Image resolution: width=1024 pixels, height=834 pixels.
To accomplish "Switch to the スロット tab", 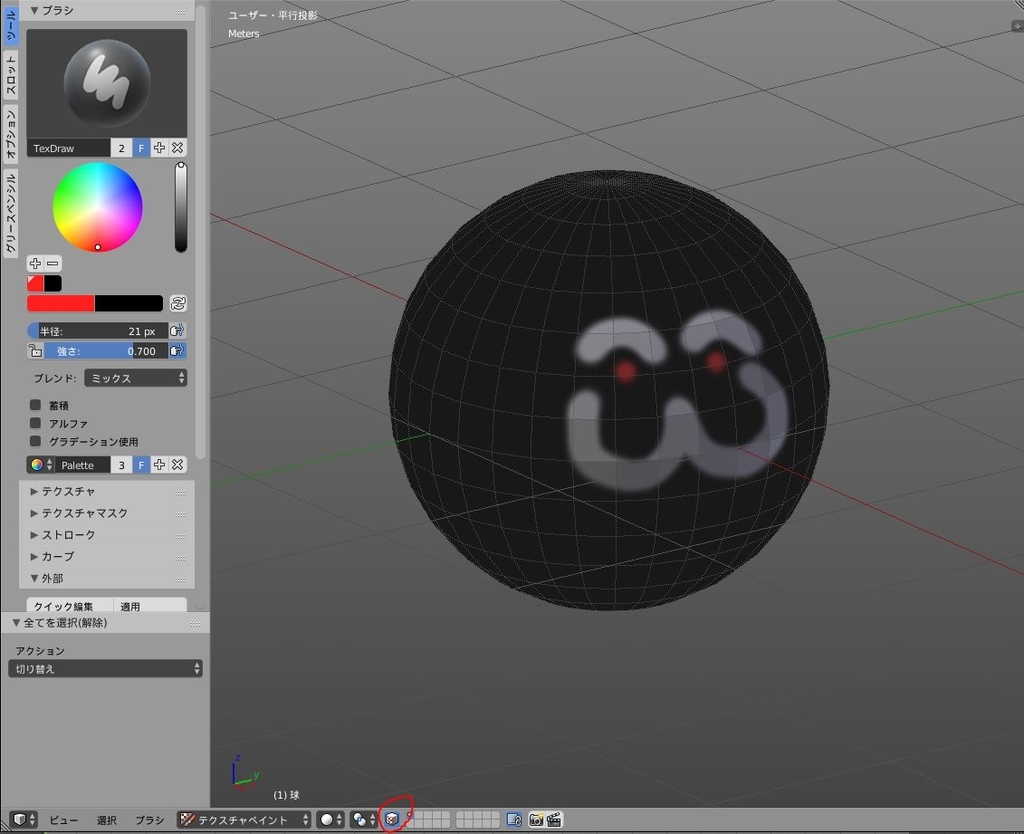I will tap(10, 74).
